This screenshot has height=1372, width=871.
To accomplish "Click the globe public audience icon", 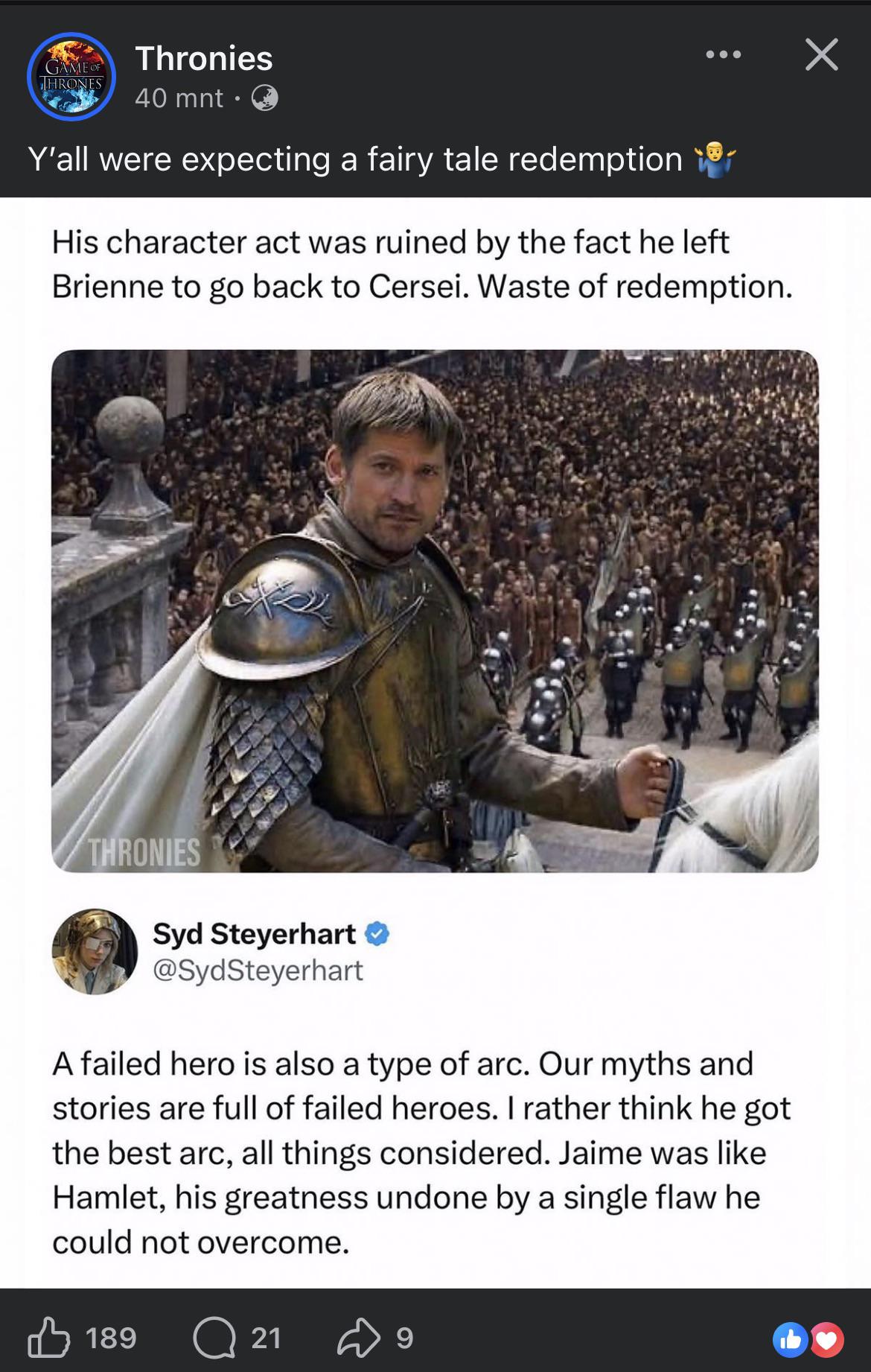I will pos(264,98).
